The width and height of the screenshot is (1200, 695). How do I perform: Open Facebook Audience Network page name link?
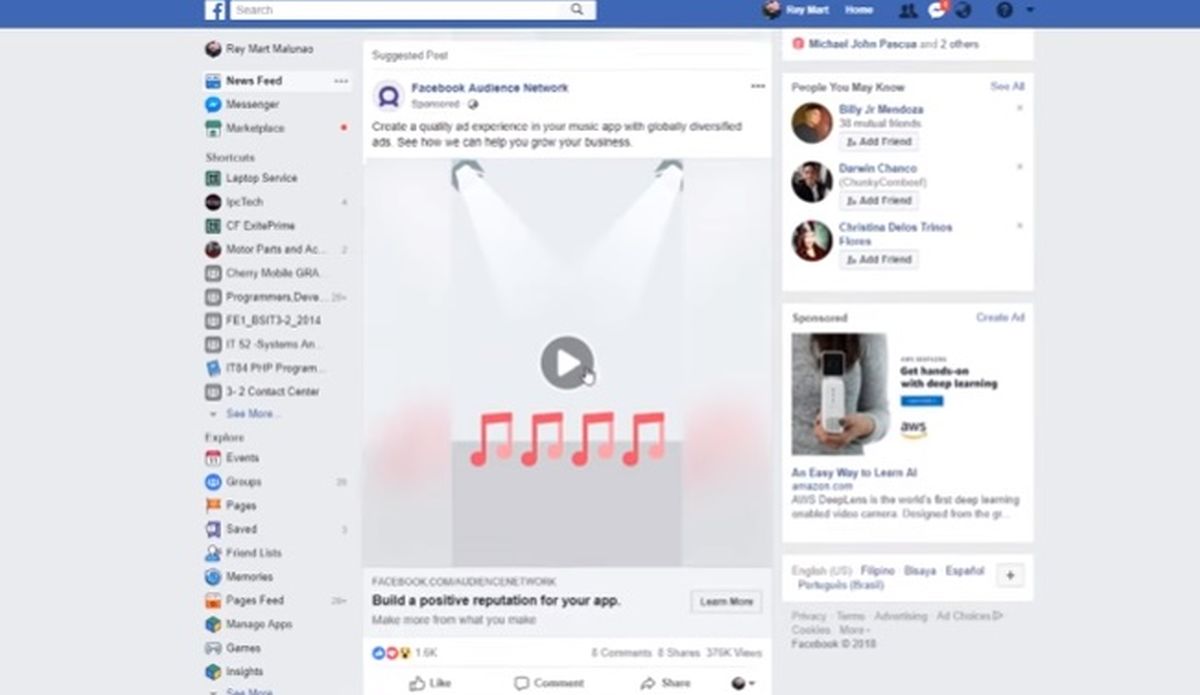click(x=490, y=88)
